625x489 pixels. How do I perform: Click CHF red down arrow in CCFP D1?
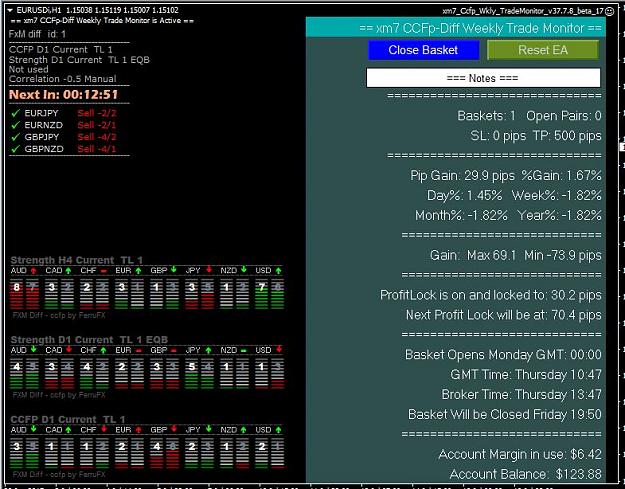tap(104, 429)
